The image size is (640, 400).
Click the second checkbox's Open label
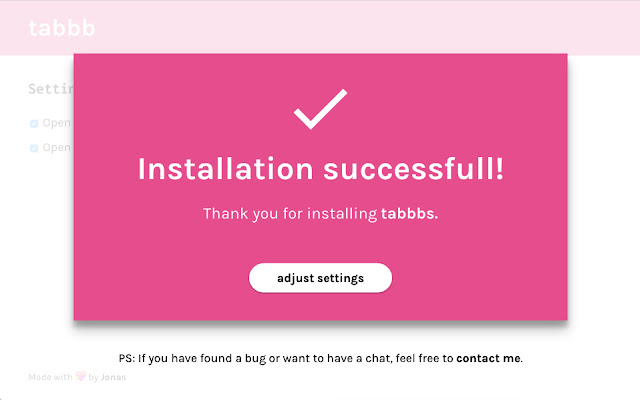pos(56,148)
